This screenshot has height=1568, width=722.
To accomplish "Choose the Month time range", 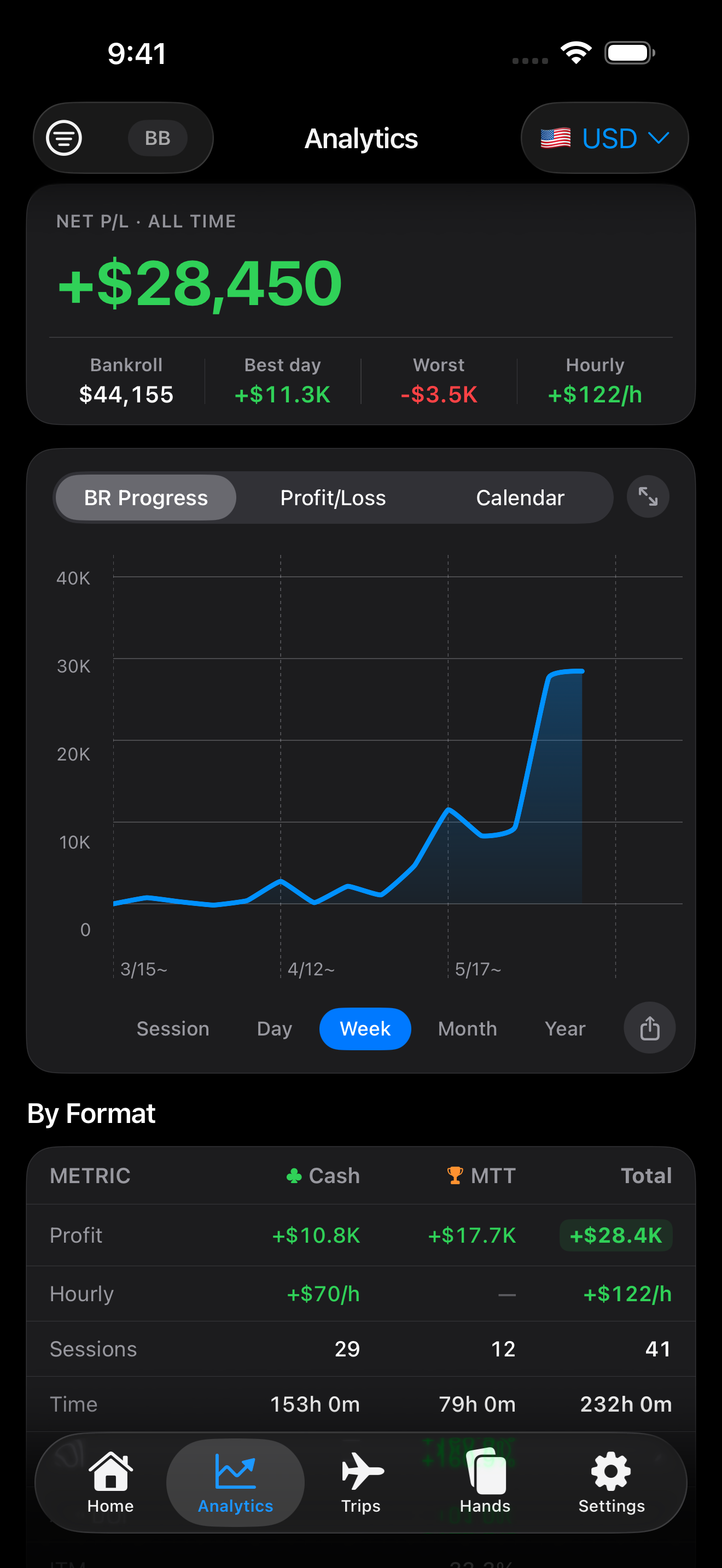I will [468, 1029].
